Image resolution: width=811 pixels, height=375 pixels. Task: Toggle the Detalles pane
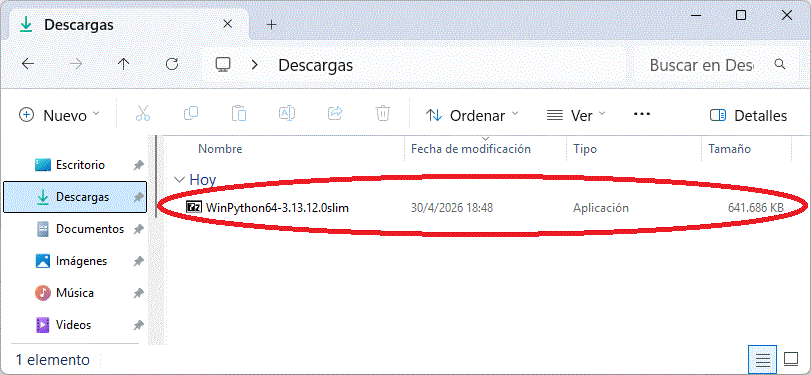pos(748,115)
